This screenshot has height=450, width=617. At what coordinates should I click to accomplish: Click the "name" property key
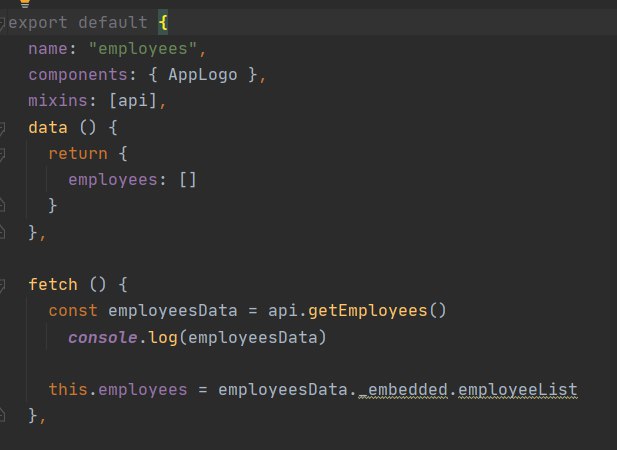(x=48, y=49)
